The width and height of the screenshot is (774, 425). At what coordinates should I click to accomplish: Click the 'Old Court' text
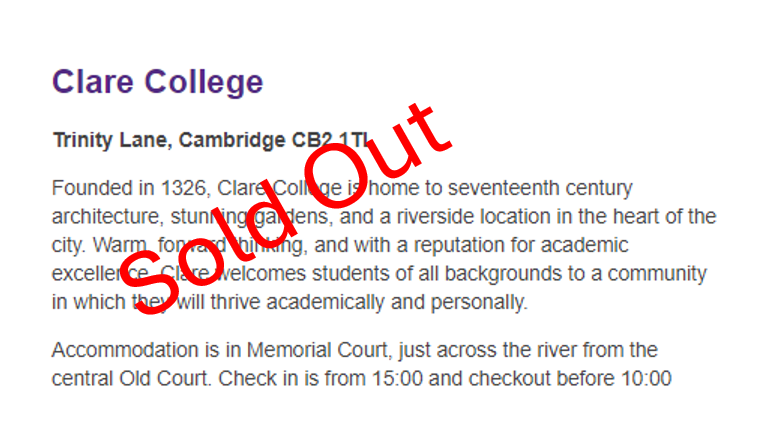[x=162, y=379]
